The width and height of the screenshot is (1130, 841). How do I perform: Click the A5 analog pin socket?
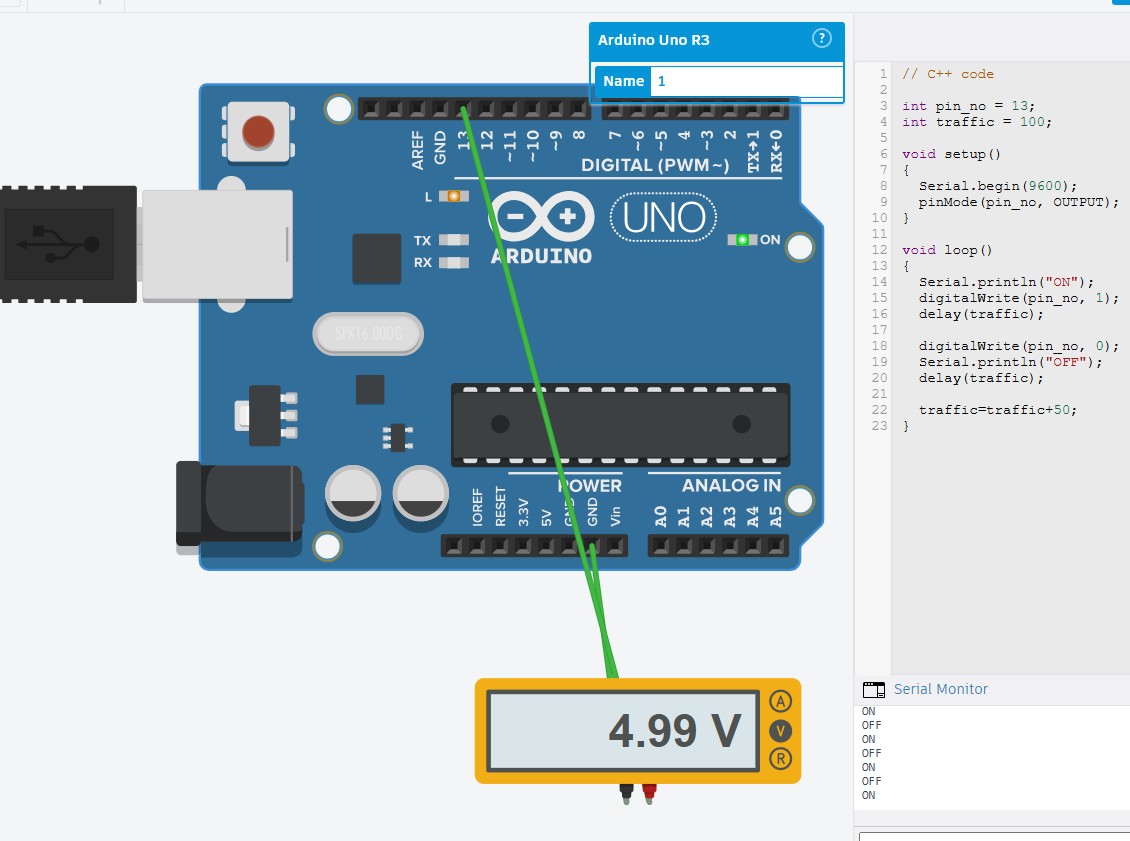click(x=775, y=546)
